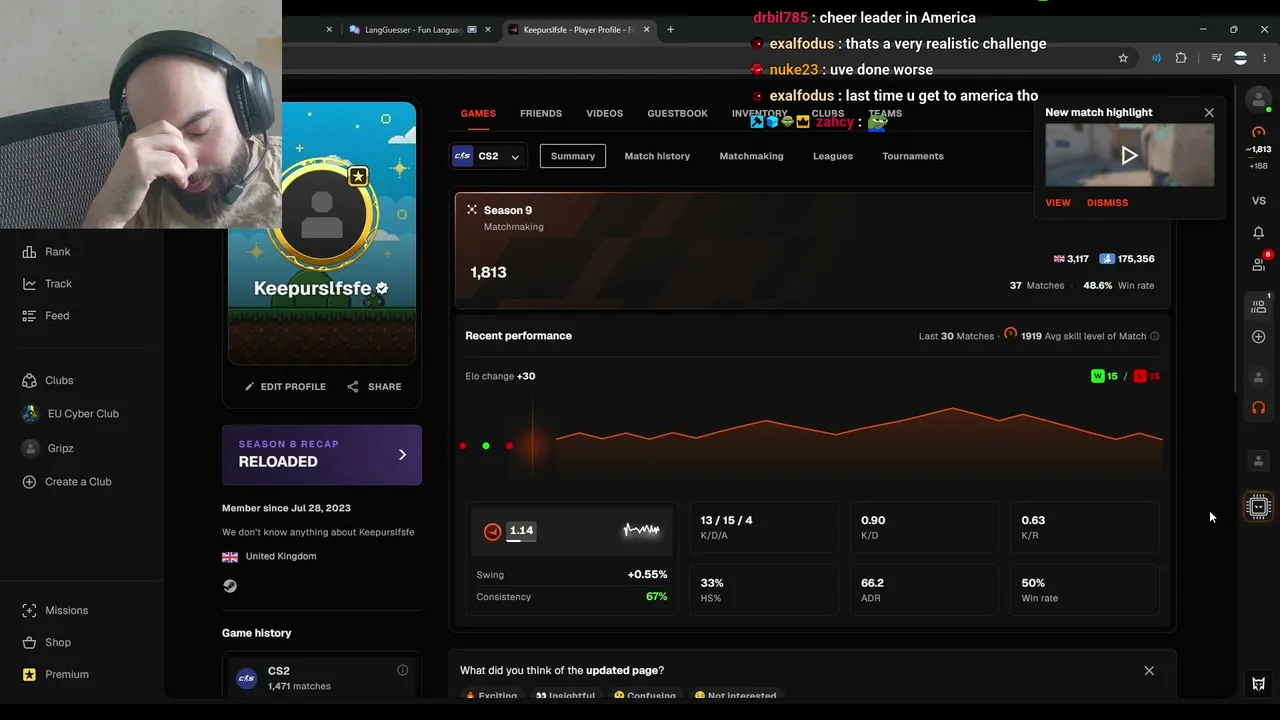
Task: Open the Track sidebar icon
Action: point(29,284)
